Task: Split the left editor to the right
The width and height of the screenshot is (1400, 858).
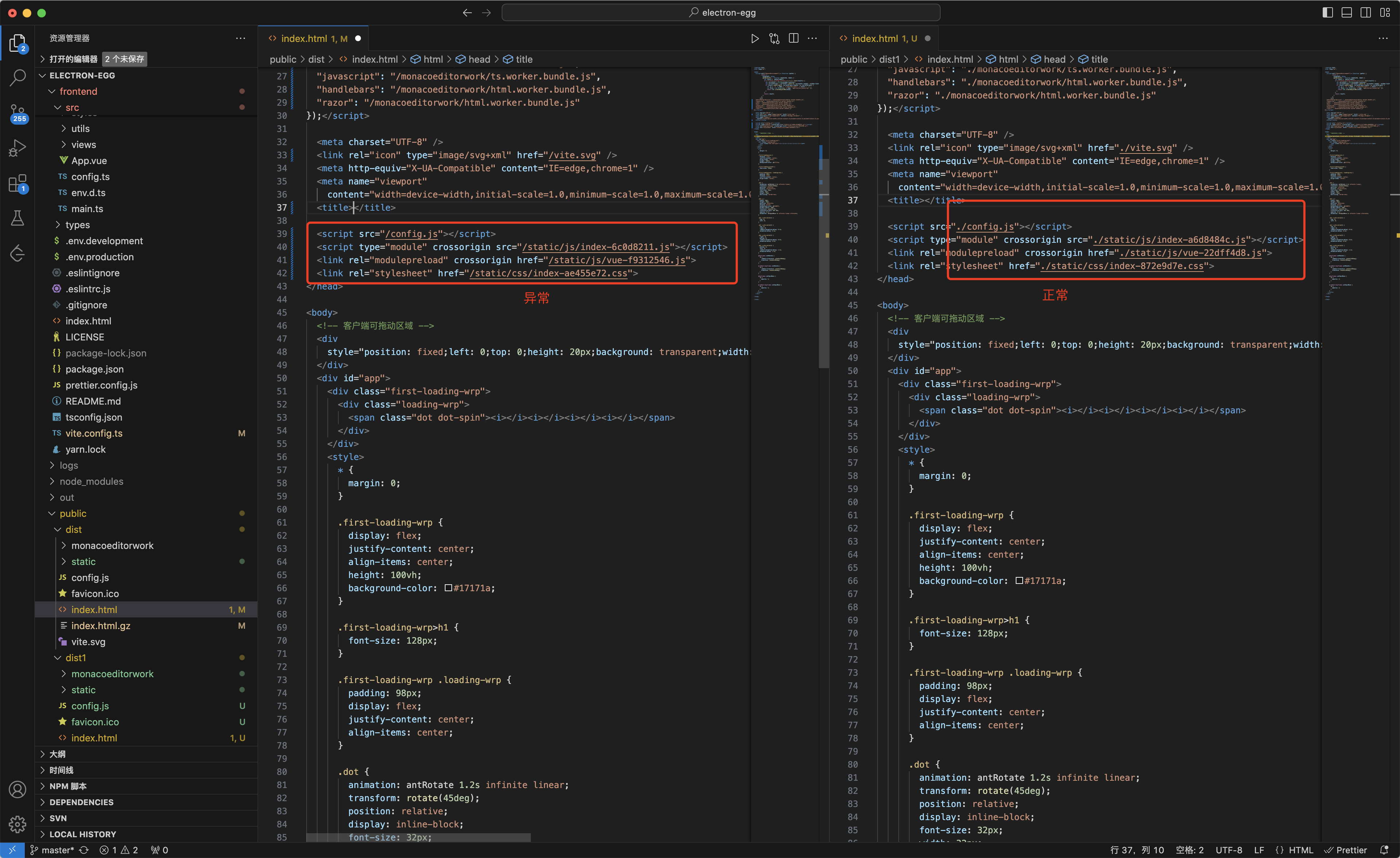Action: pos(793,39)
